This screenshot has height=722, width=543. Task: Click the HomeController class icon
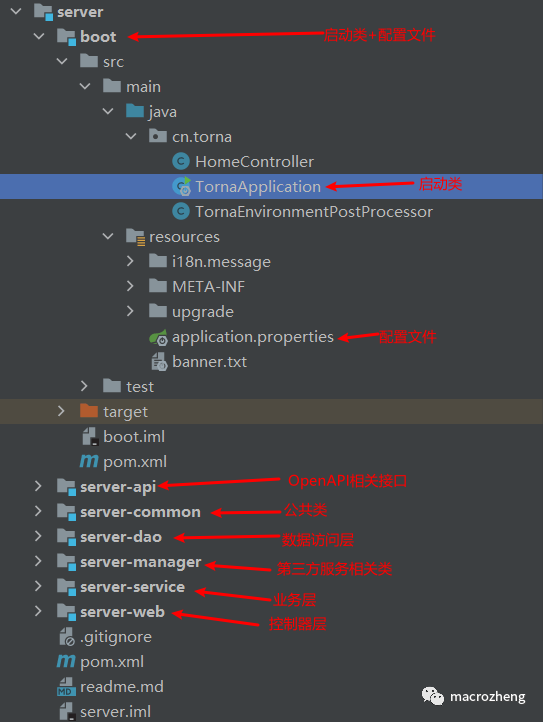click(181, 161)
